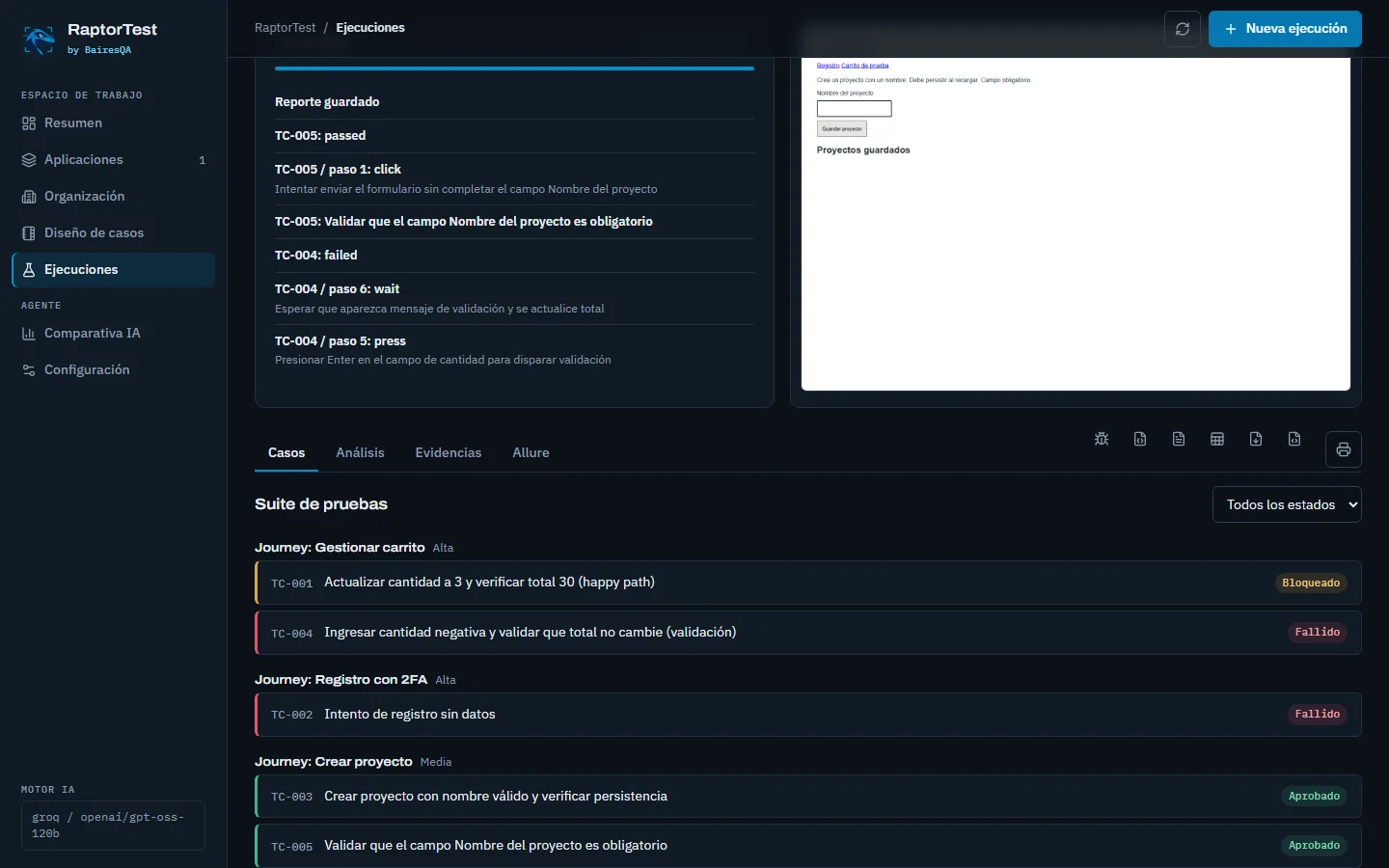This screenshot has height=868, width=1389.
Task: Open test case TC-005 row in suite
Action: click(808, 846)
